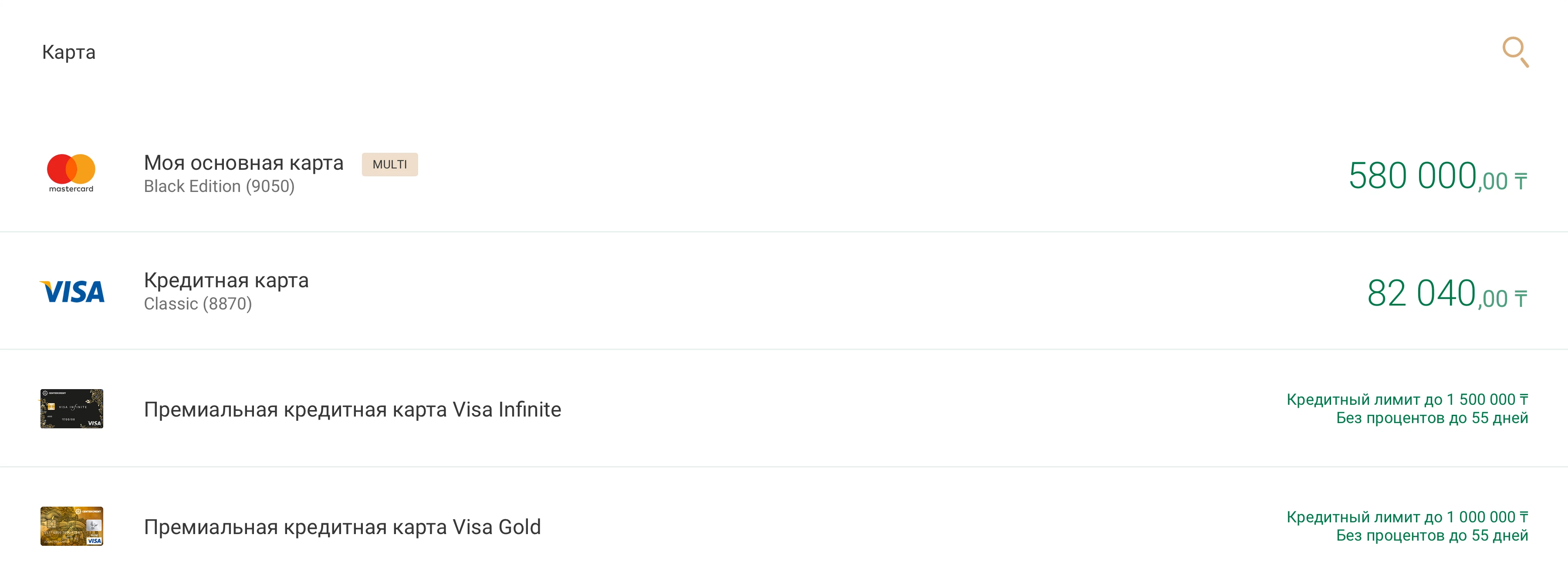Open Премиальная кредитная карта Visa Gold
Image resolution: width=1568 pixels, height=585 pixels.
[342, 527]
